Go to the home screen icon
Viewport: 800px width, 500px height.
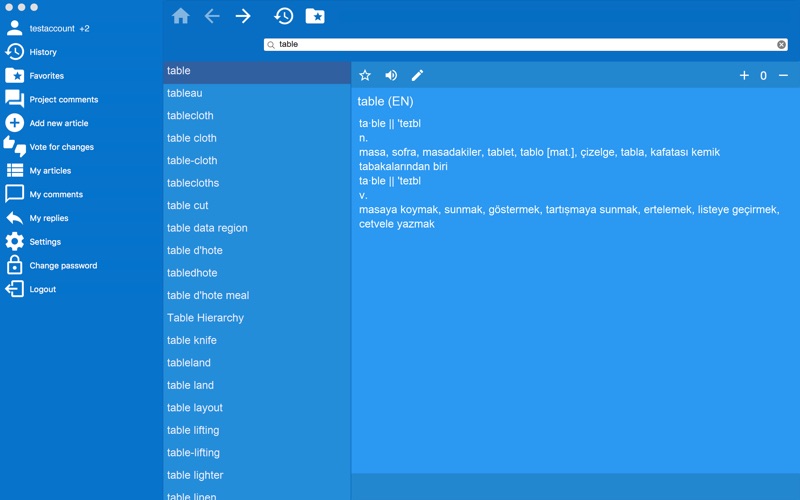pos(181,16)
